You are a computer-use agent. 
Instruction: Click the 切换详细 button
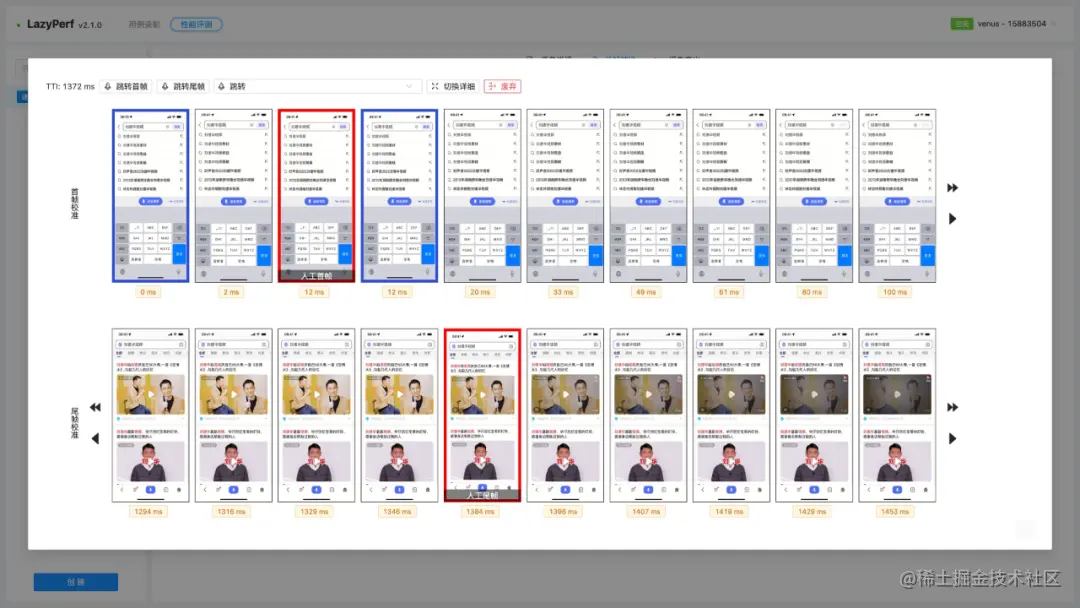pos(453,86)
